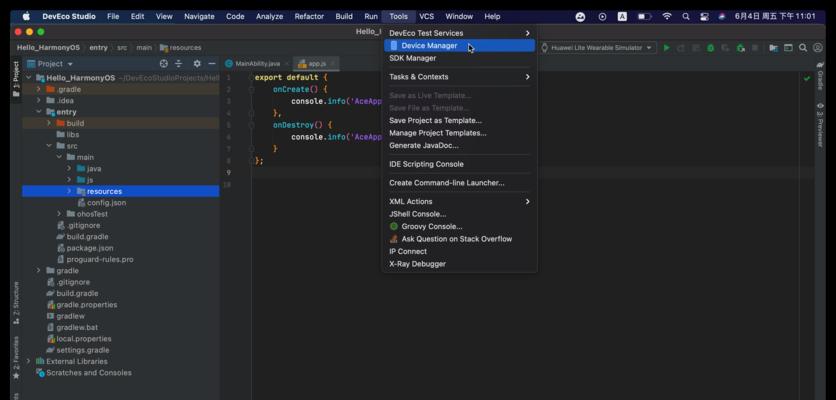Switch to app.js editor tab

coord(316,63)
